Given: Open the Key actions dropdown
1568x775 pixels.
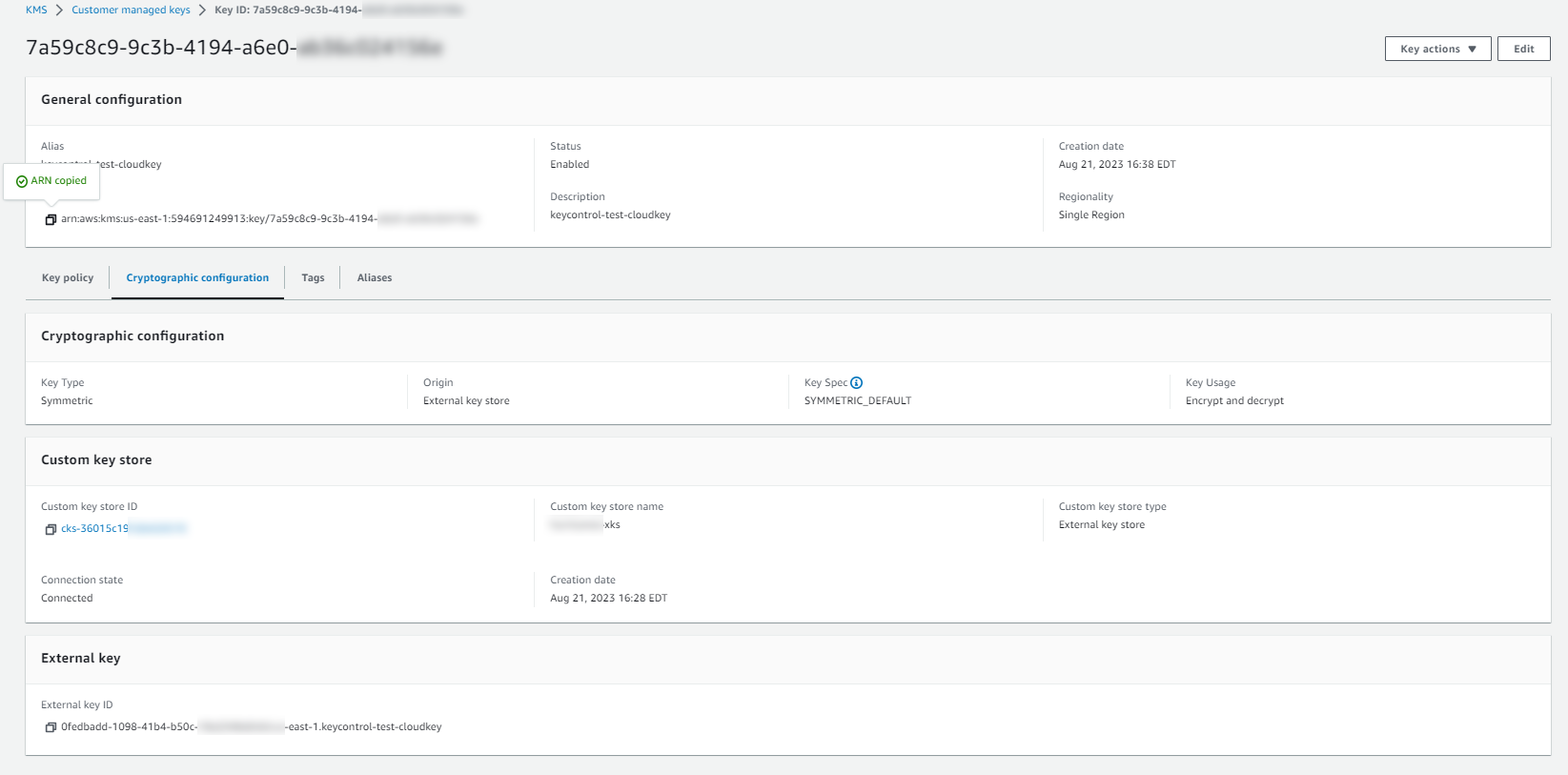Looking at the screenshot, I should pos(1437,49).
